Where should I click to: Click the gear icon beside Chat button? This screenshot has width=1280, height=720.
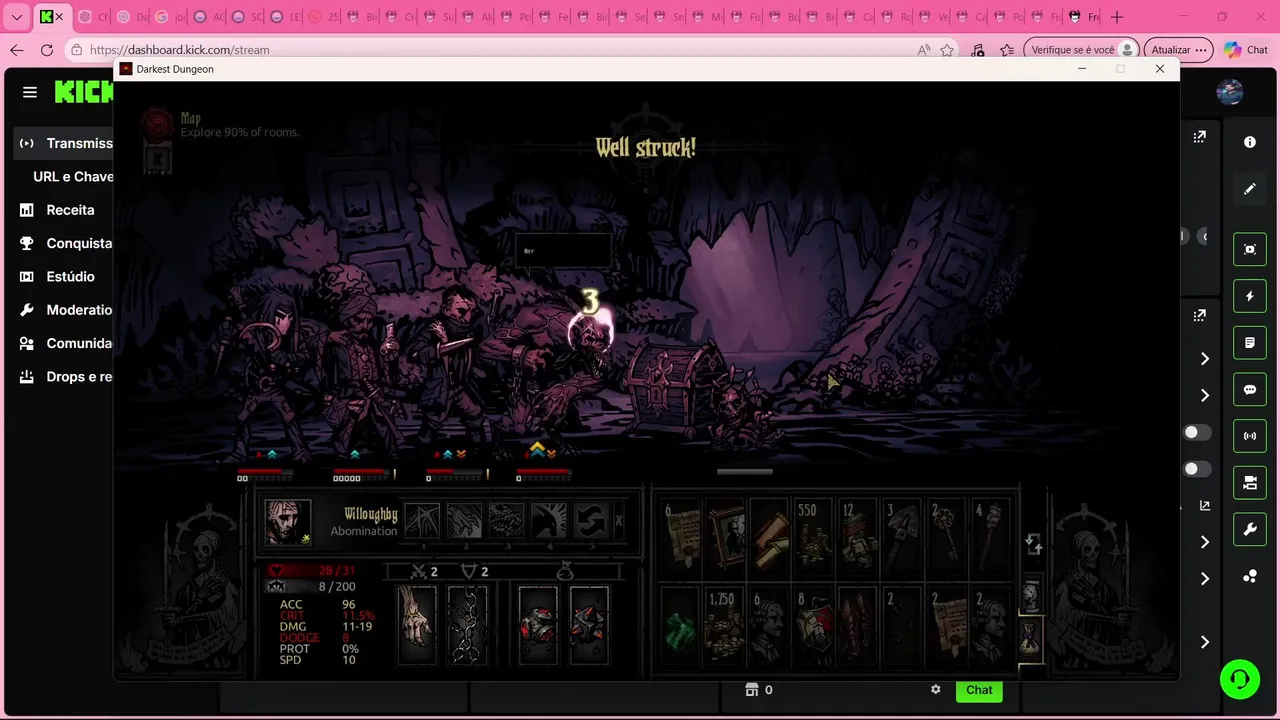tap(936, 690)
